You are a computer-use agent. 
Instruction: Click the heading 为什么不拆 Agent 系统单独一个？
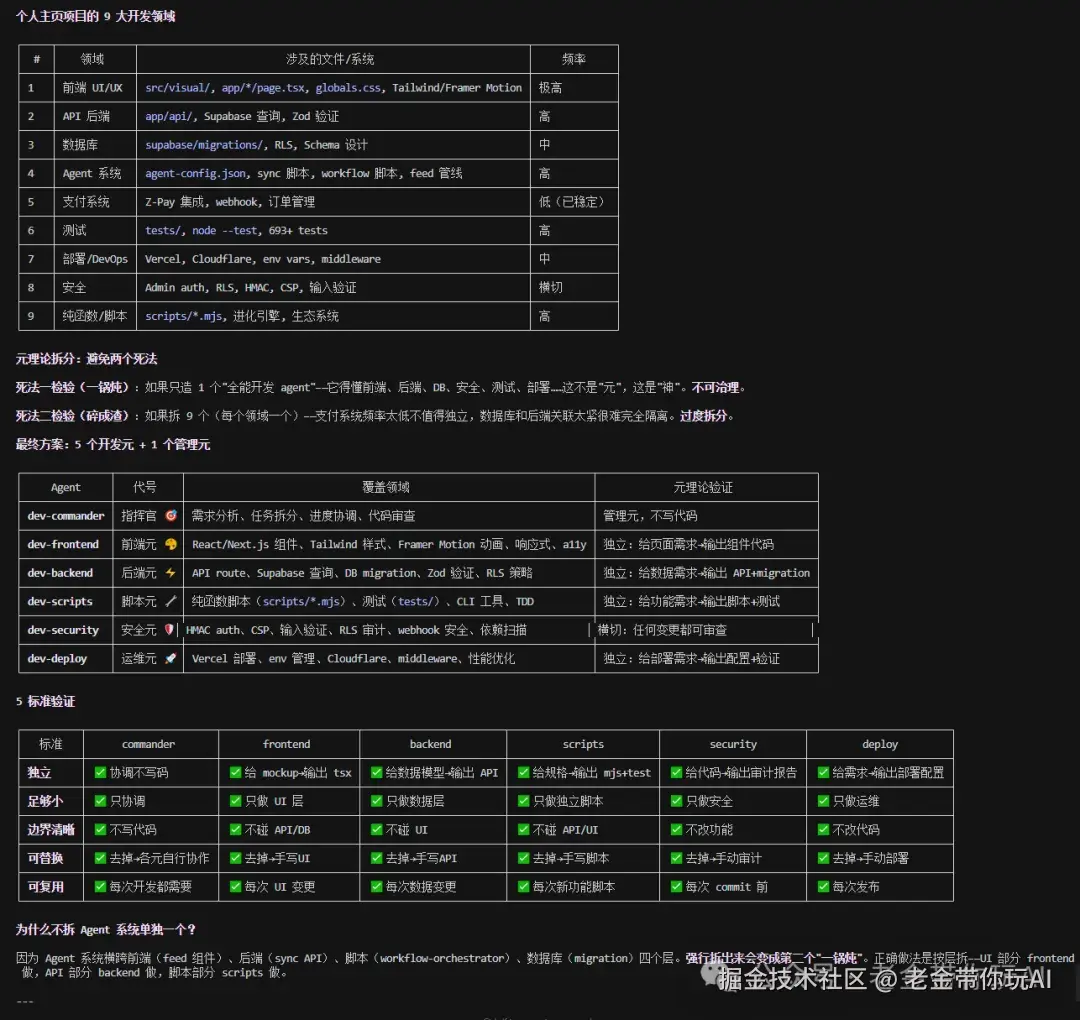[106, 930]
